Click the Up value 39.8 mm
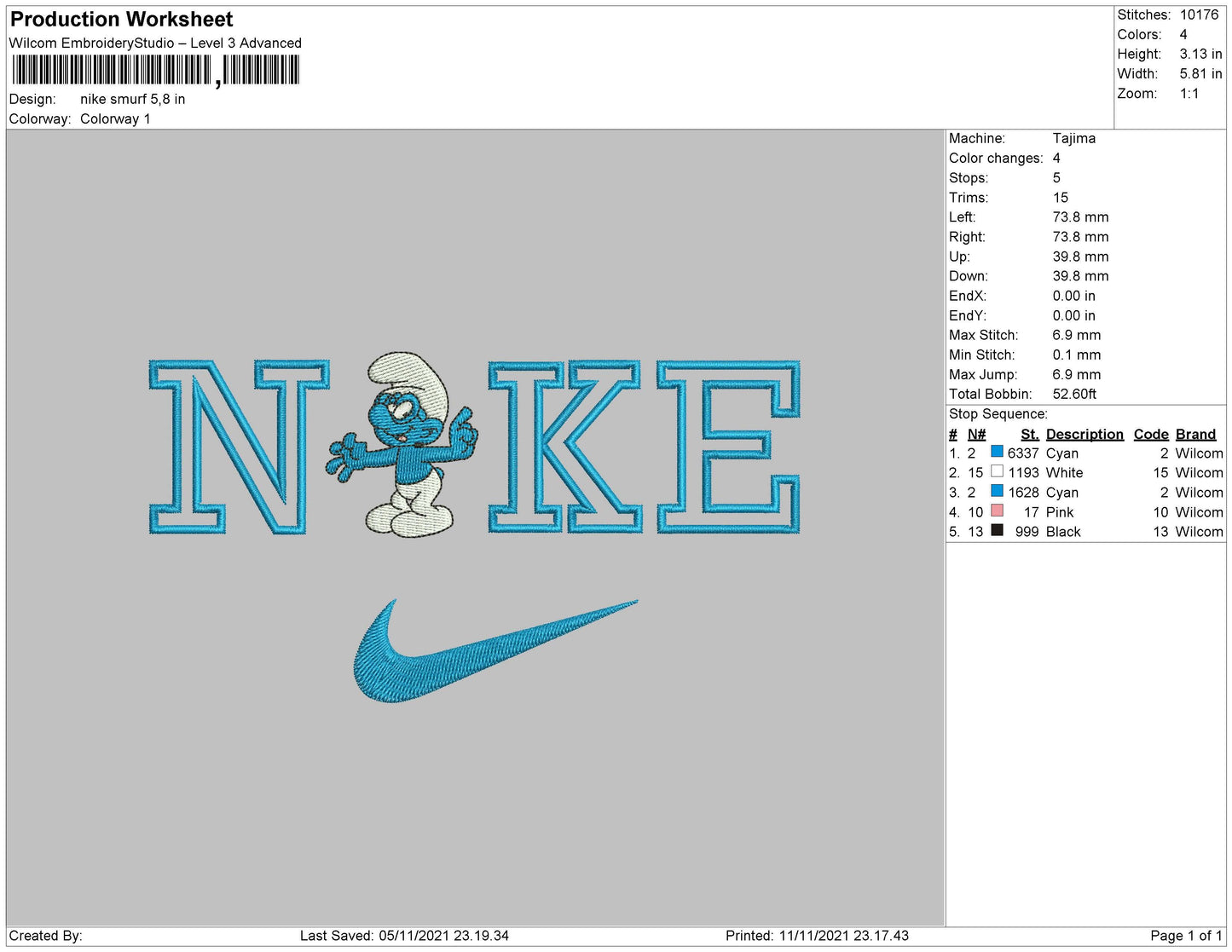1232x952 pixels. point(1080,256)
